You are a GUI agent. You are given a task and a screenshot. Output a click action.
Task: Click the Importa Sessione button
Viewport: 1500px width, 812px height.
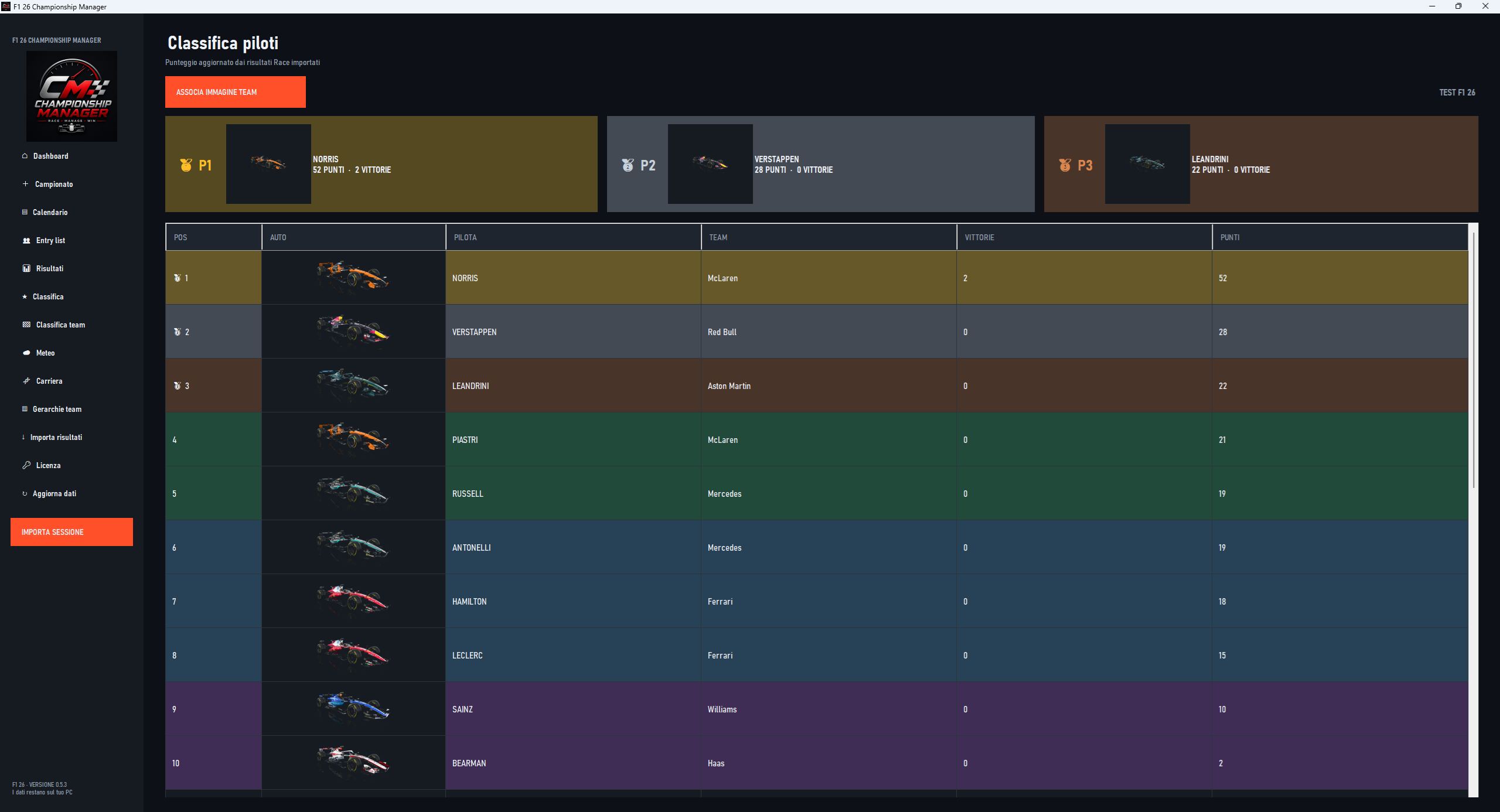pyautogui.click(x=71, y=532)
